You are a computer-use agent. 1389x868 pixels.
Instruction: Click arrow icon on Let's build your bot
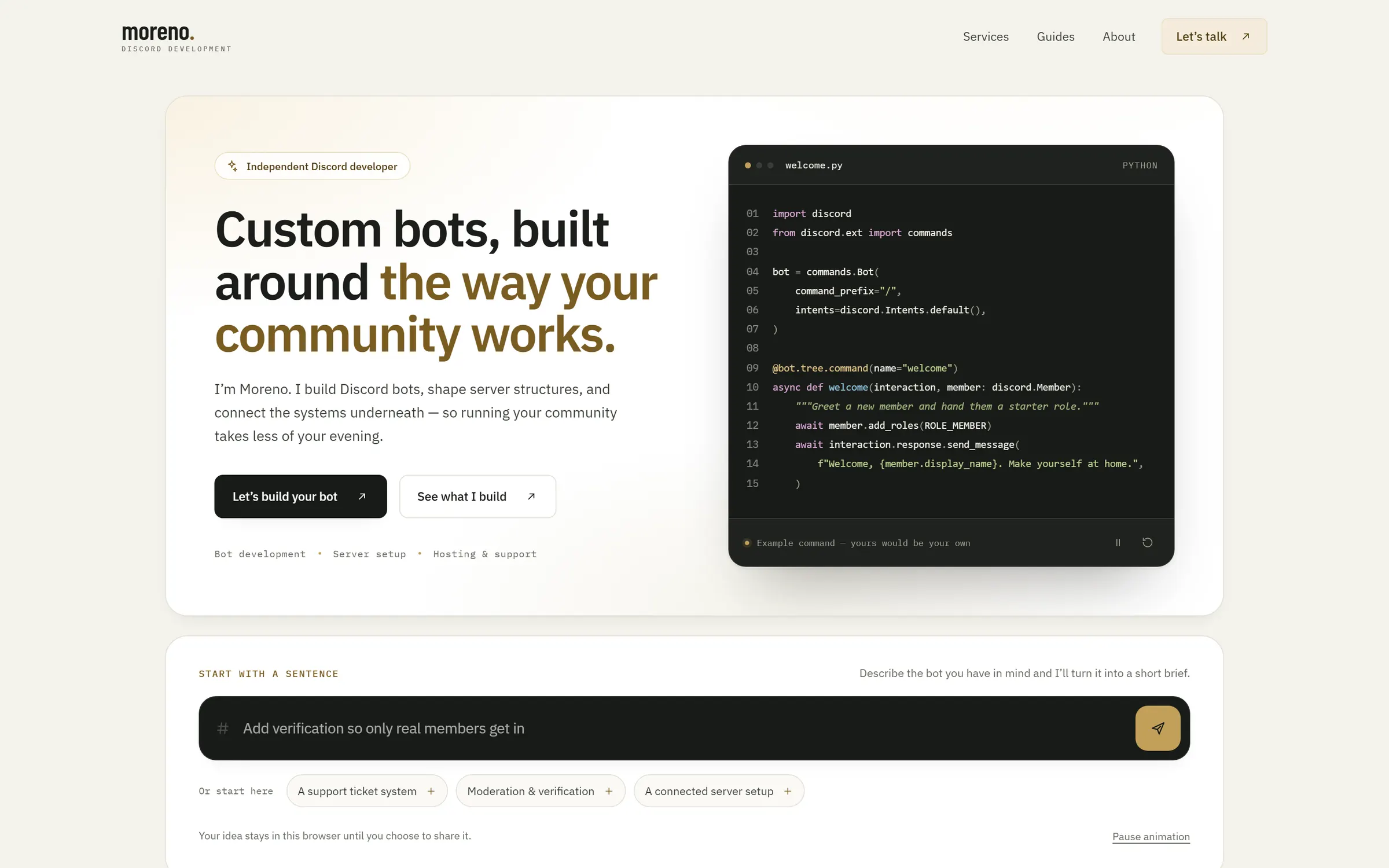(x=362, y=496)
